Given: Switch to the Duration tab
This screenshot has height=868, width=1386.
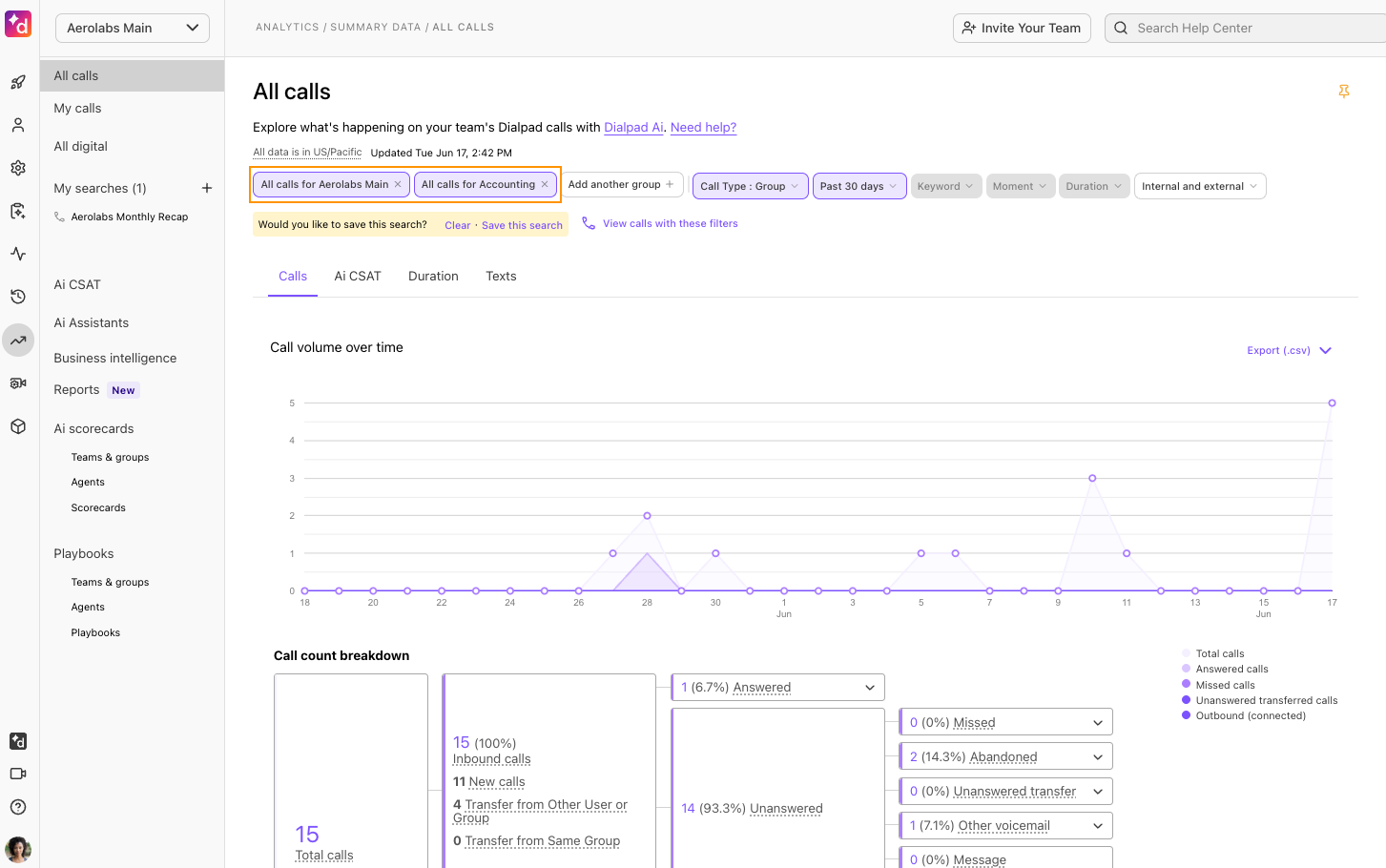Looking at the screenshot, I should click(433, 277).
